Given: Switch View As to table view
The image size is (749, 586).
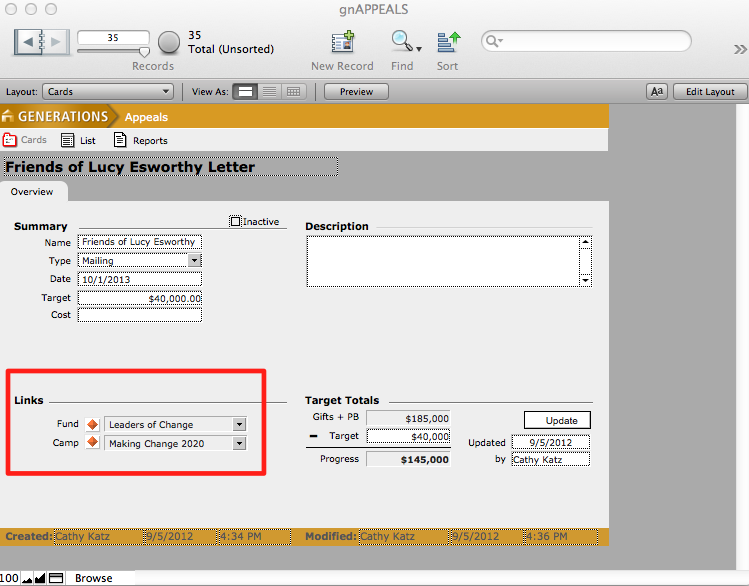Looking at the screenshot, I should click(293, 92).
